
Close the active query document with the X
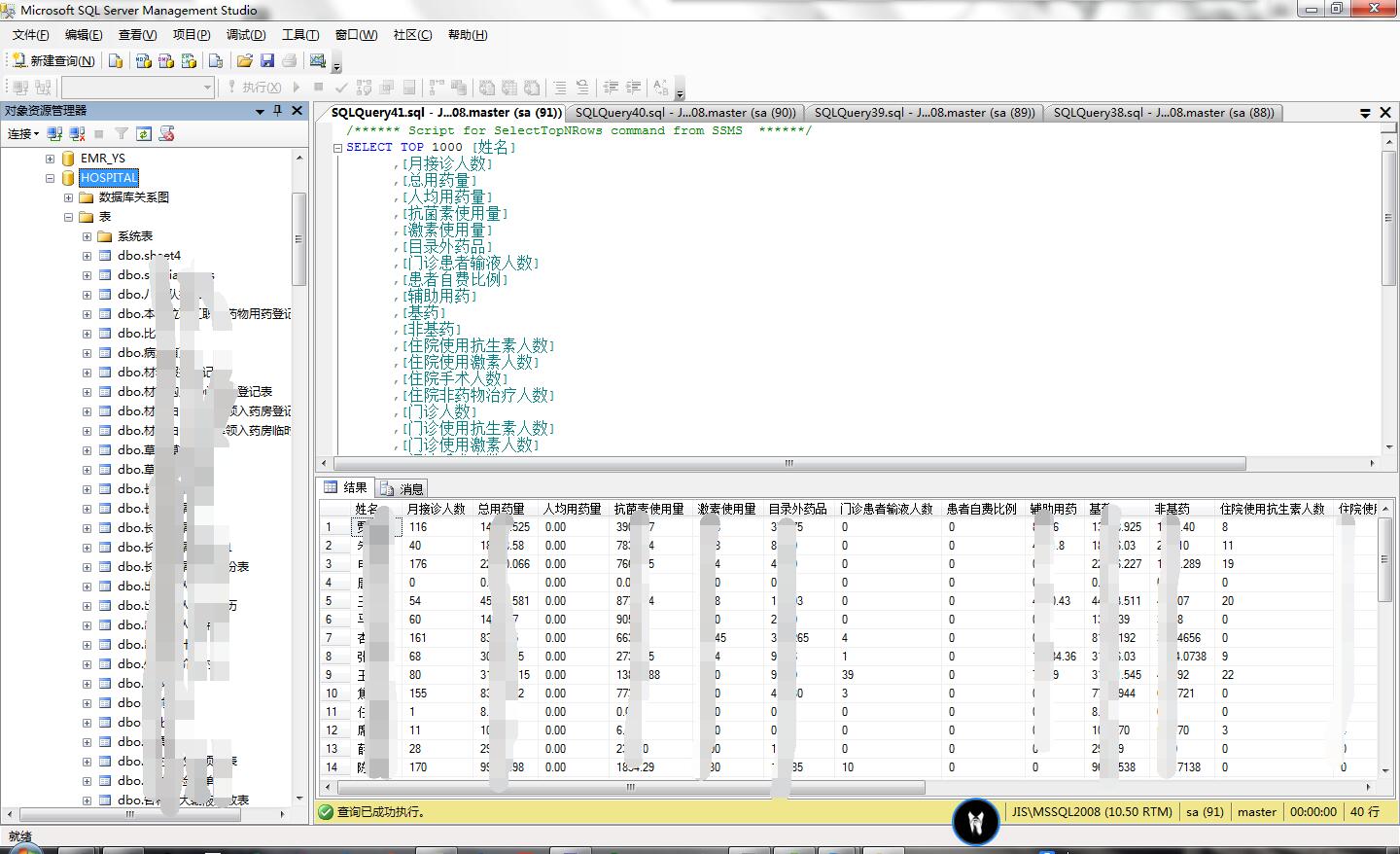(1385, 113)
